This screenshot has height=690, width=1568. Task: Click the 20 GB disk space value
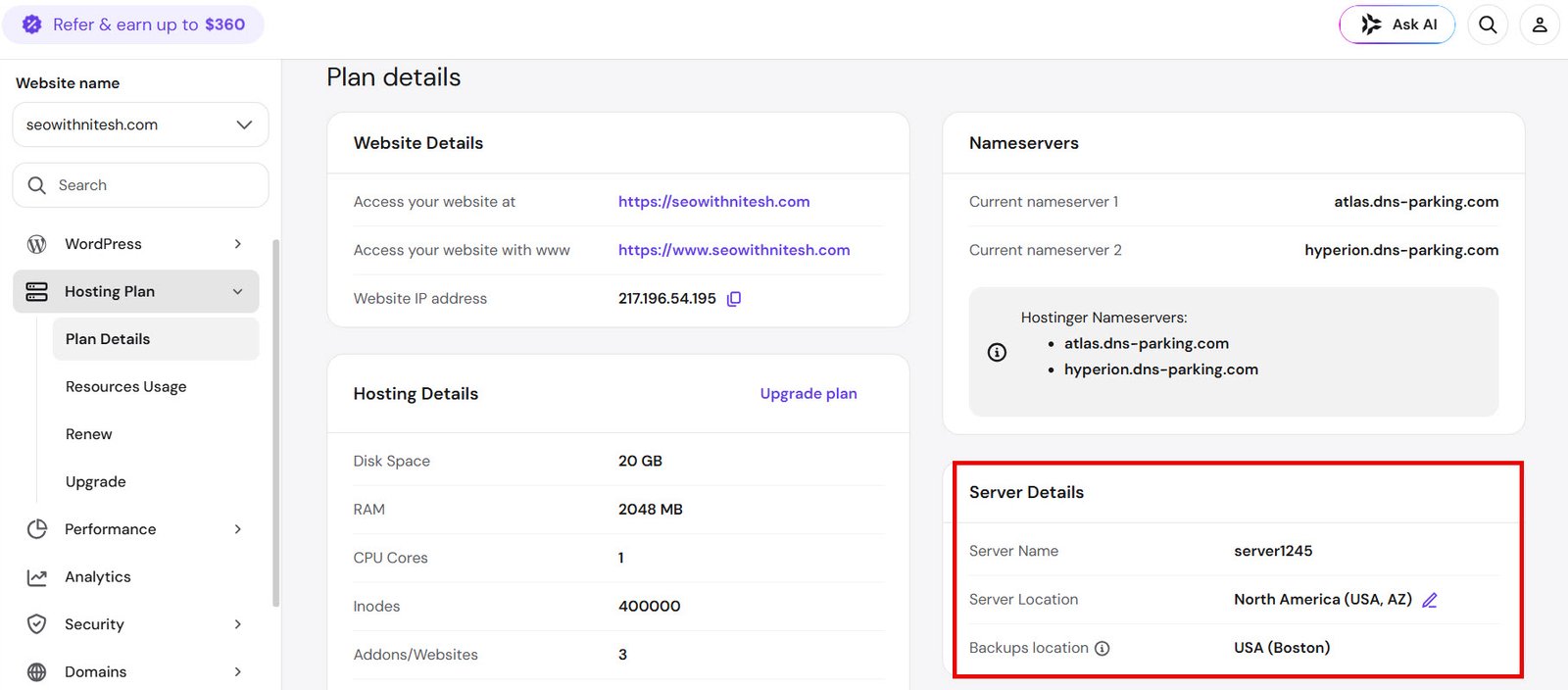pos(640,461)
